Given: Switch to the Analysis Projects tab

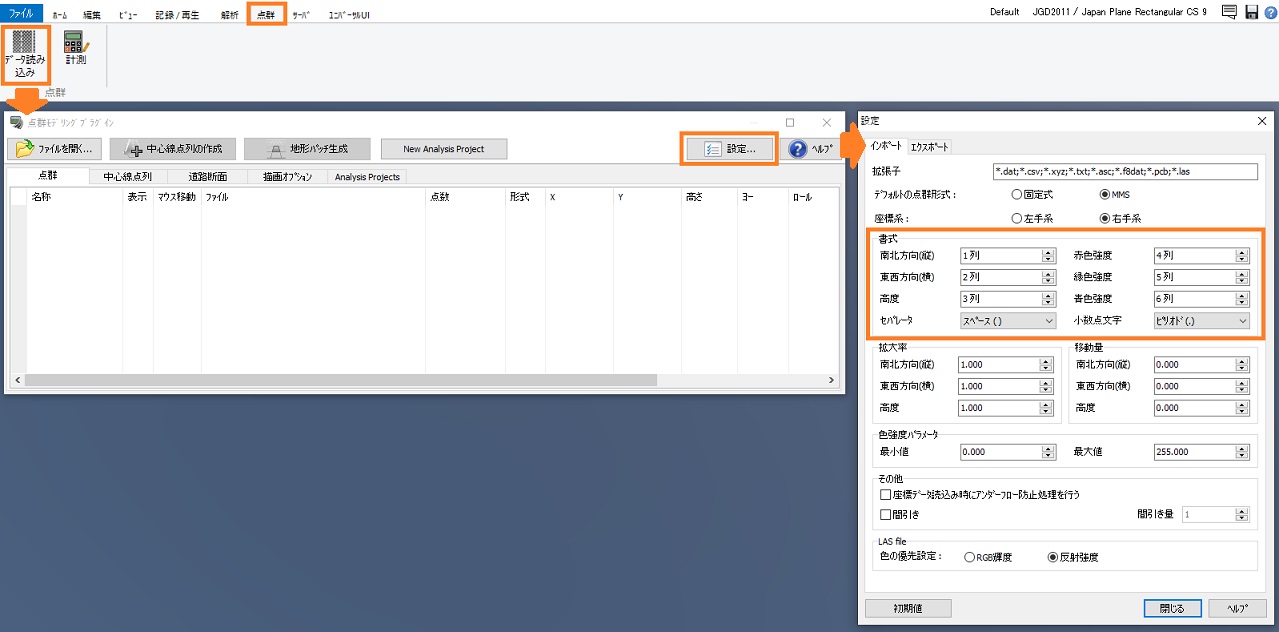Looking at the screenshot, I should tap(367, 177).
